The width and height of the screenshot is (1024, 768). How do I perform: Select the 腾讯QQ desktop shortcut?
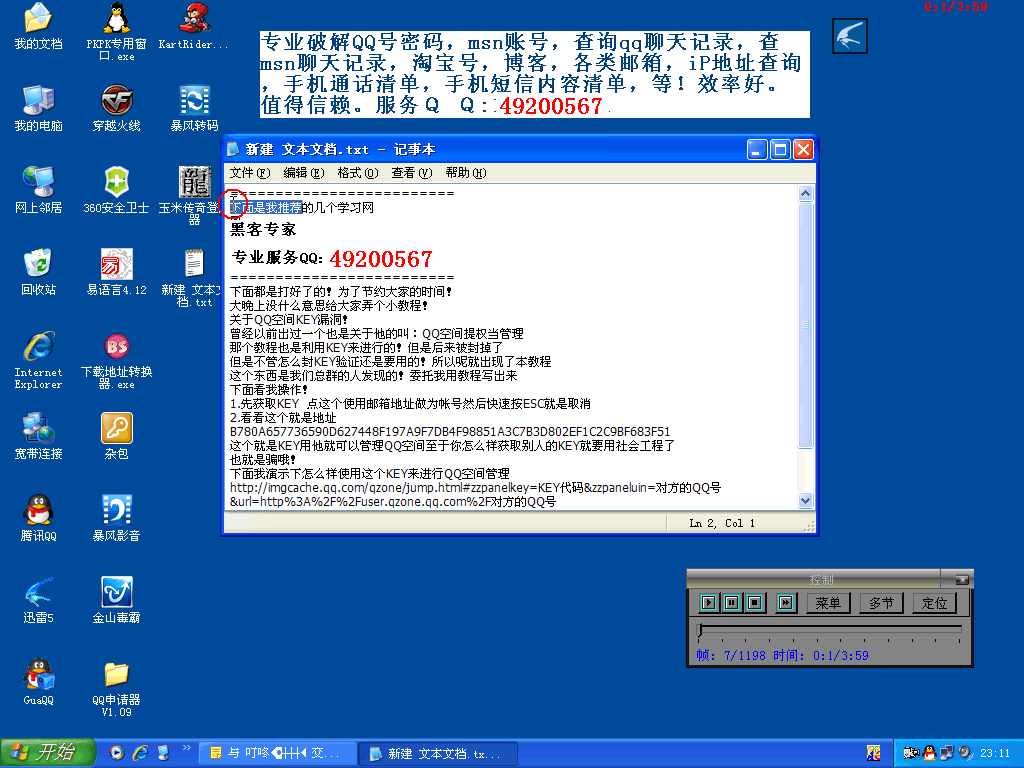tap(38, 518)
